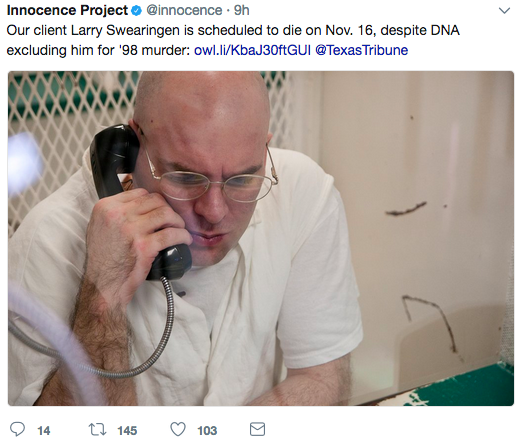Click the 9h timestamp
Screen dimensions: 519x444
(x=242, y=11)
